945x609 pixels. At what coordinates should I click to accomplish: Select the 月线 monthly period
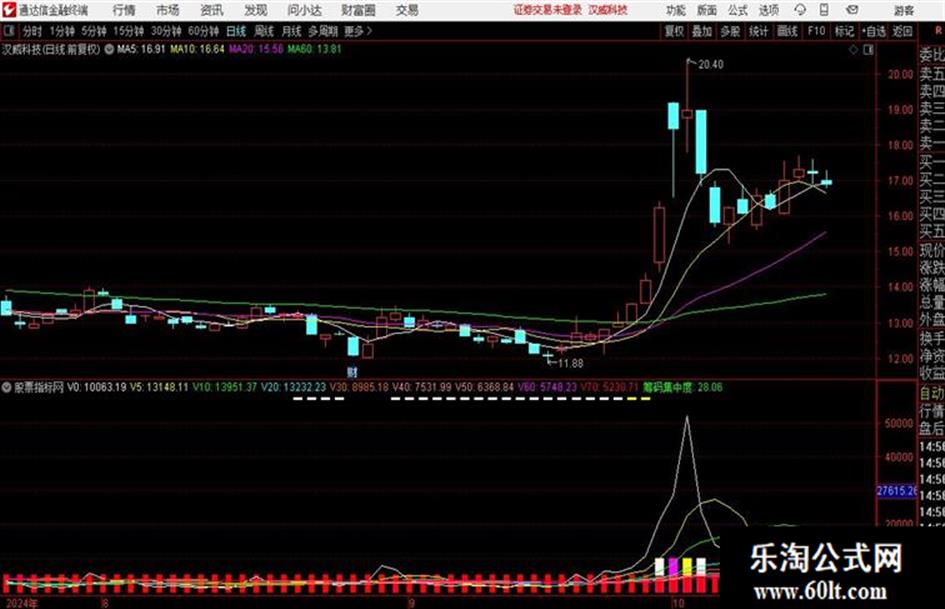coord(292,31)
